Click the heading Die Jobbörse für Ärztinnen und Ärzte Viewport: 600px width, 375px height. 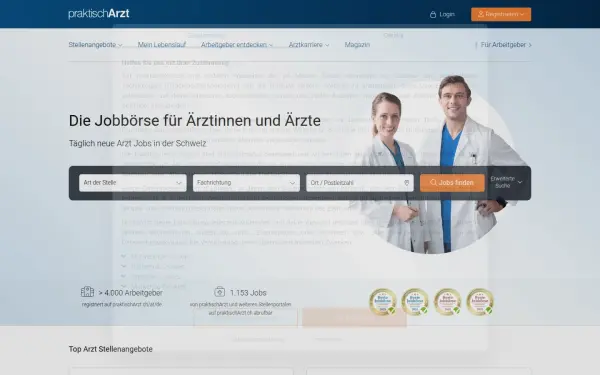tap(195, 121)
